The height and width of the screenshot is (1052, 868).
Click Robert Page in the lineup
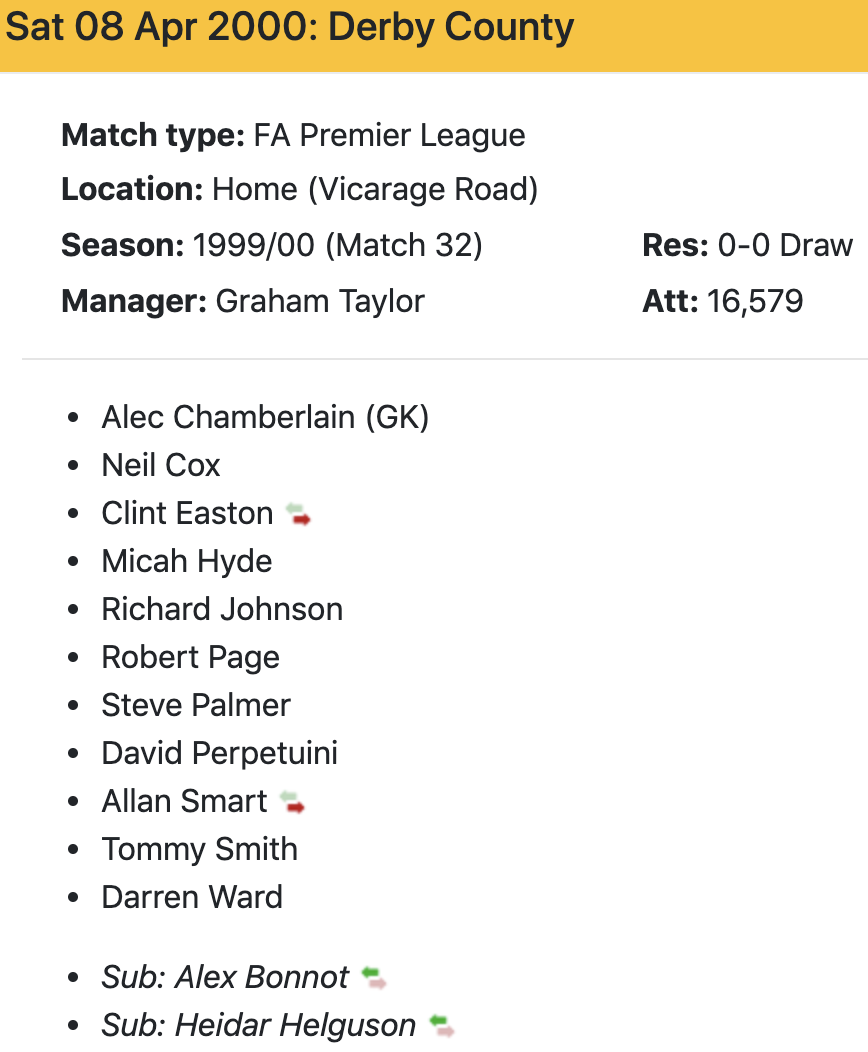(x=191, y=657)
